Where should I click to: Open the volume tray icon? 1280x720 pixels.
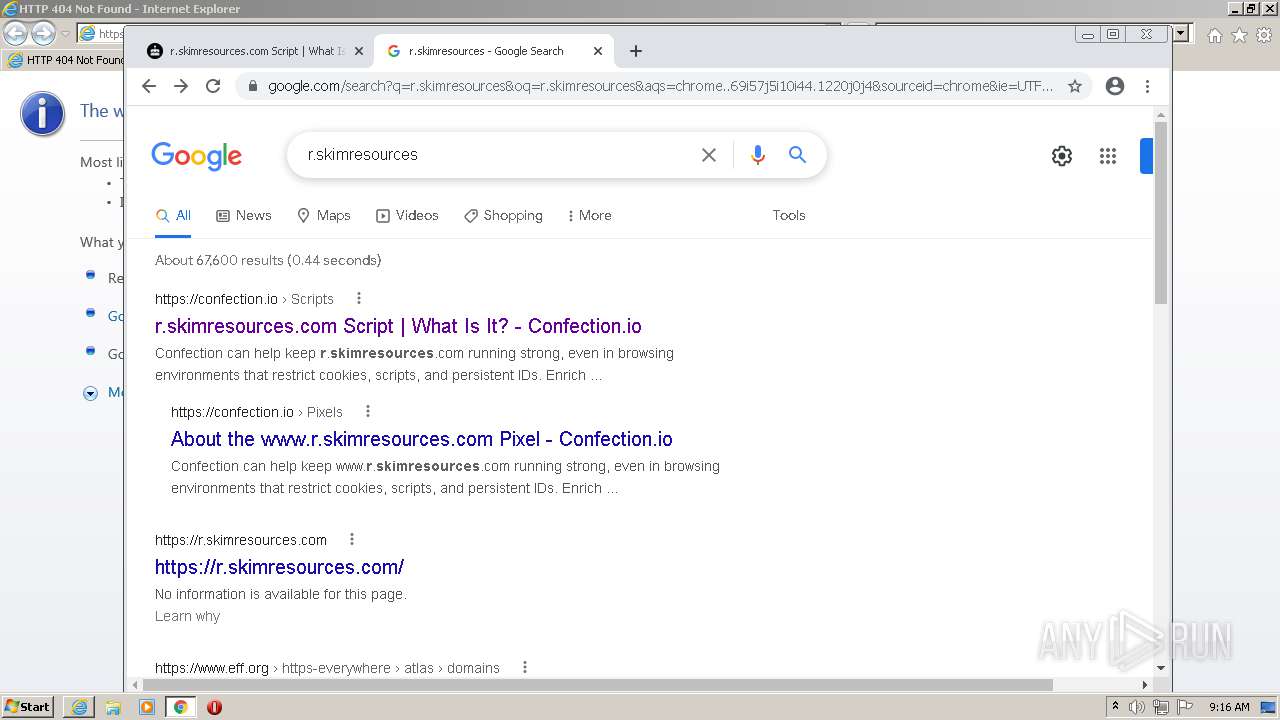pos(1137,707)
